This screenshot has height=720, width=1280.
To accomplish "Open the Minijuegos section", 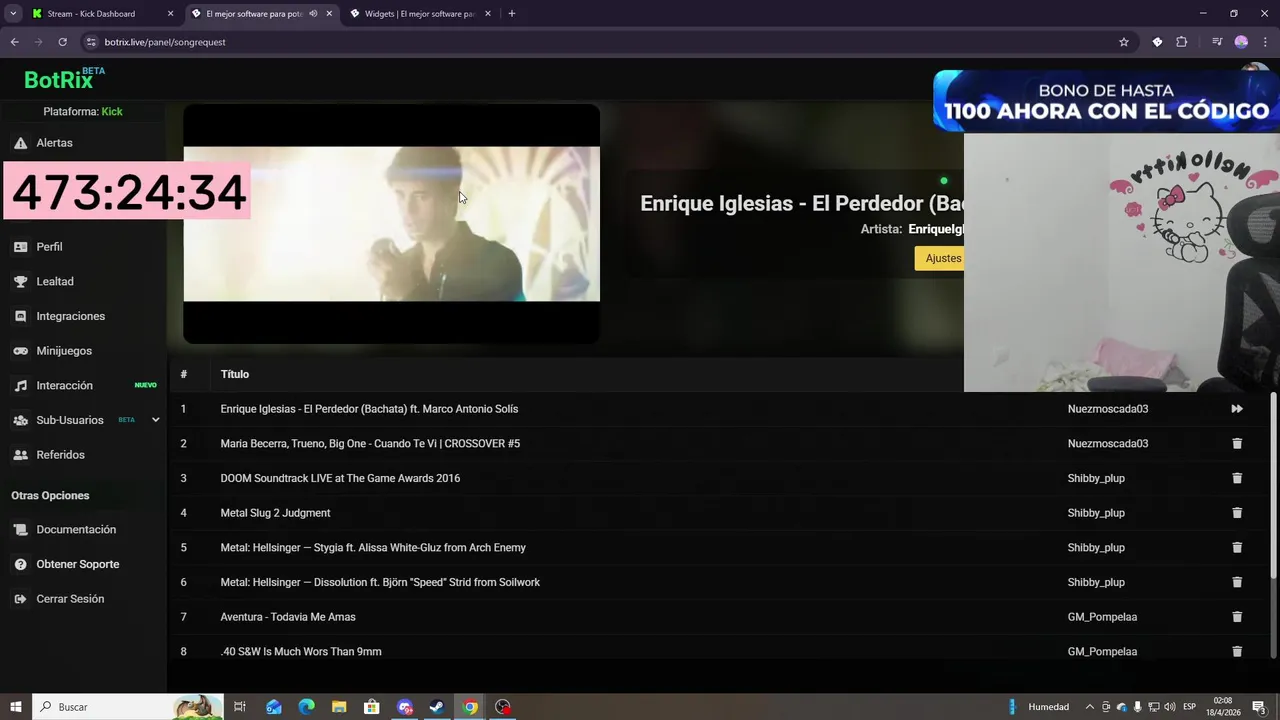I will [64, 351].
